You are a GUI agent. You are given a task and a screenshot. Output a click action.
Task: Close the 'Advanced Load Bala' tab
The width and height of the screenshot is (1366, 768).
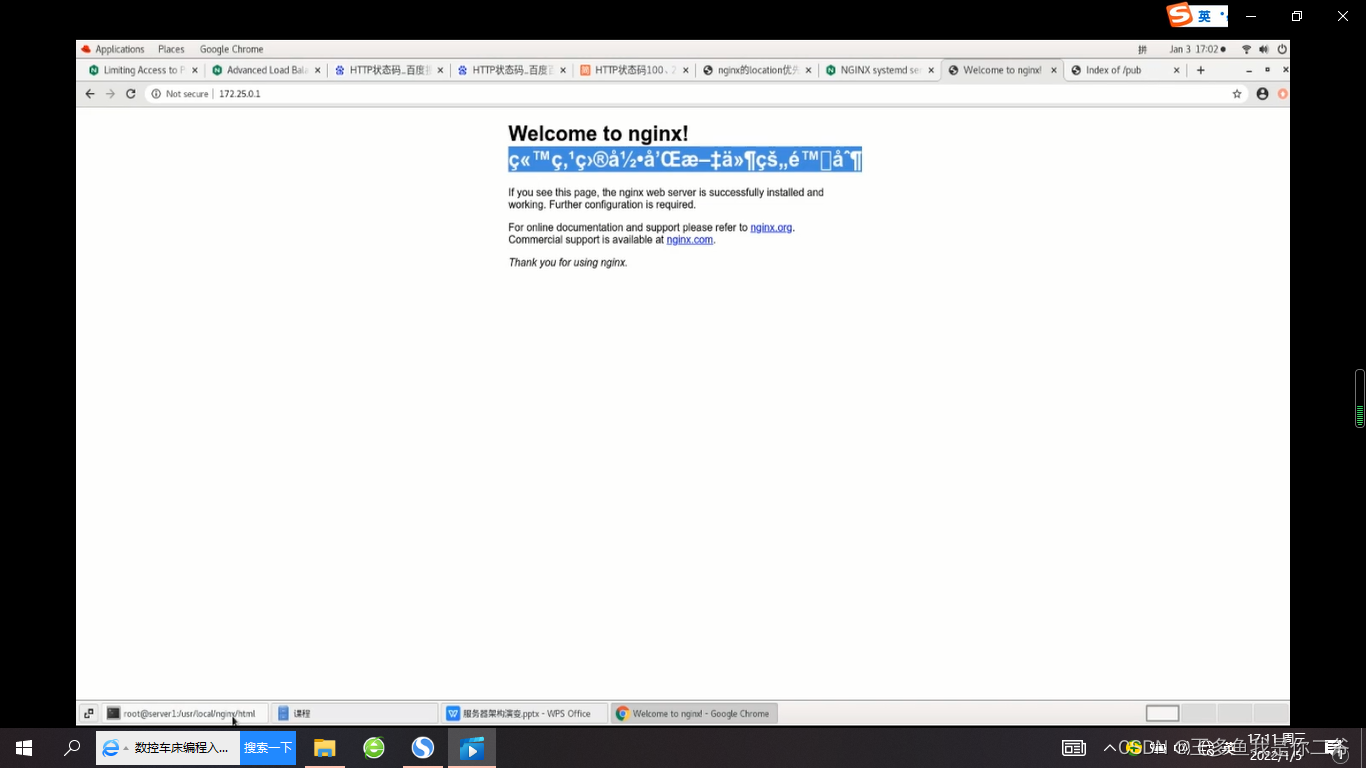(x=318, y=70)
